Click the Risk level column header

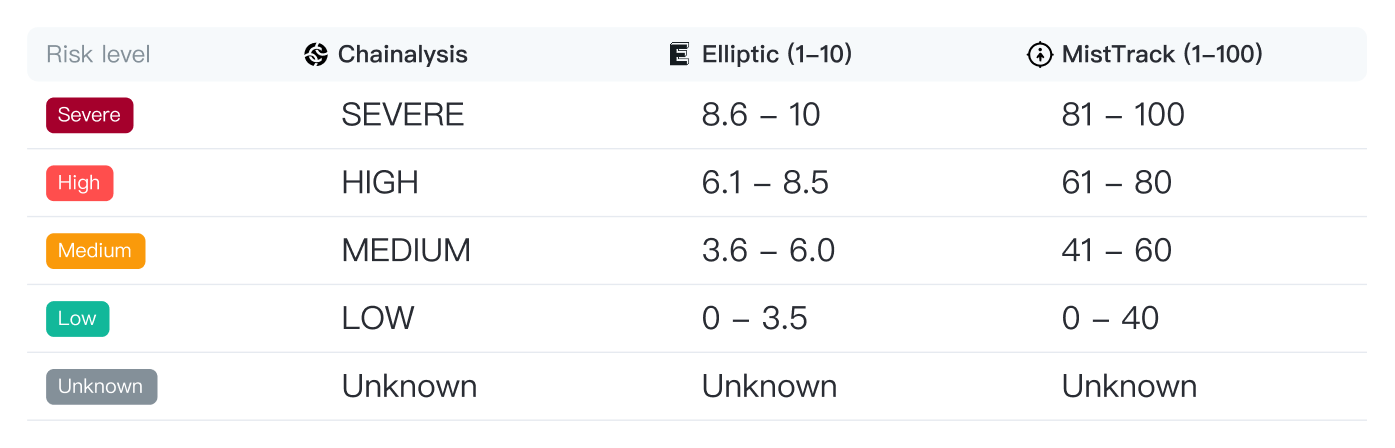(x=98, y=54)
